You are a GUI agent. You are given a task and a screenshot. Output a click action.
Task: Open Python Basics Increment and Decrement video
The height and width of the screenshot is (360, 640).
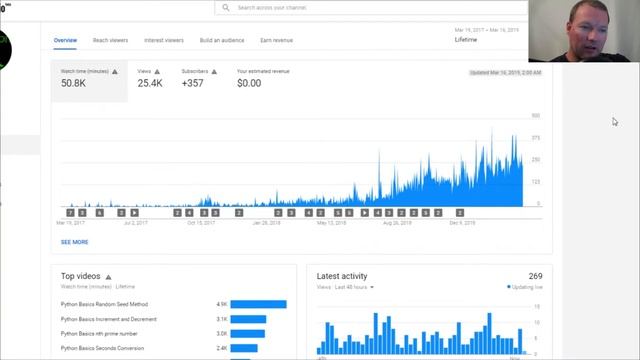click(x=109, y=319)
